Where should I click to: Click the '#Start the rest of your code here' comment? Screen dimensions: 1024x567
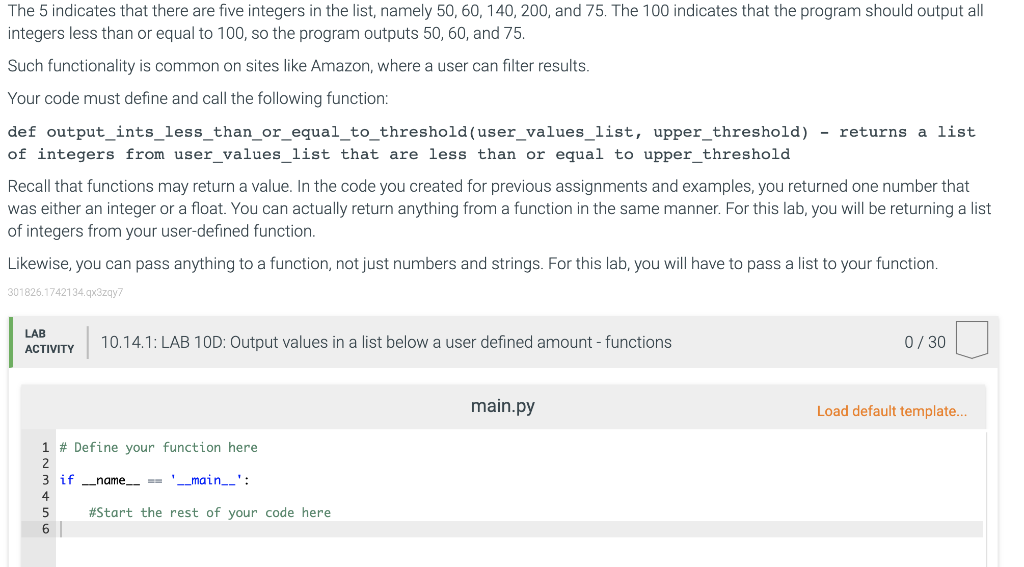pos(210,513)
